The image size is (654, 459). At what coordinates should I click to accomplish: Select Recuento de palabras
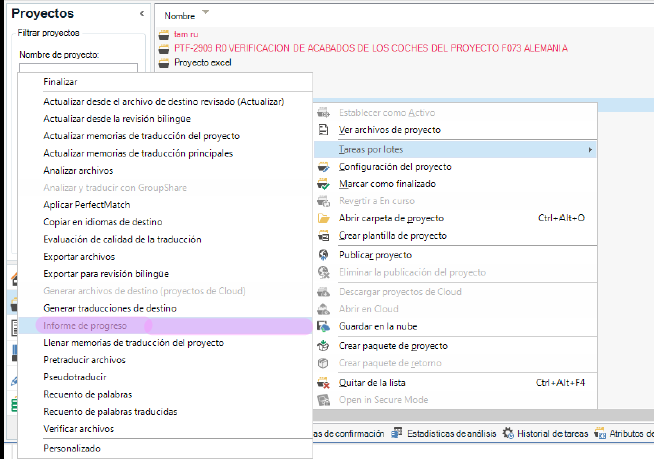pos(165,395)
